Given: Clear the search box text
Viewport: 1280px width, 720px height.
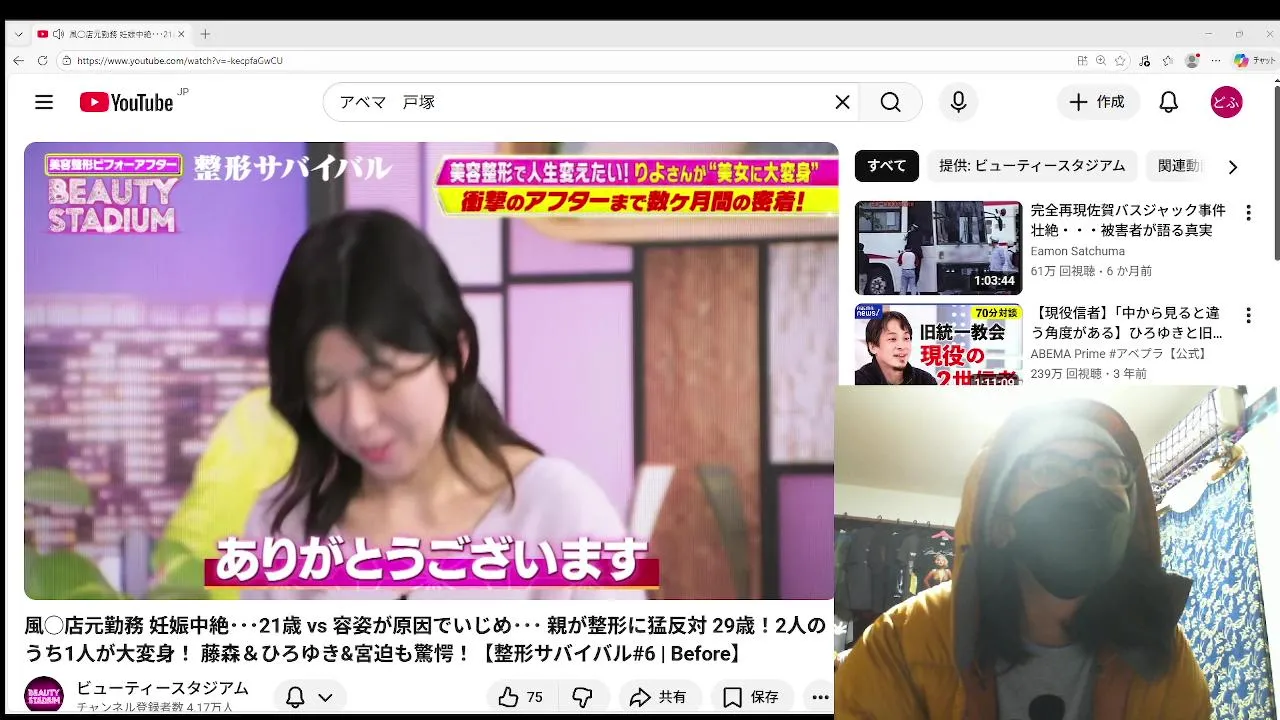Looking at the screenshot, I should coord(842,102).
